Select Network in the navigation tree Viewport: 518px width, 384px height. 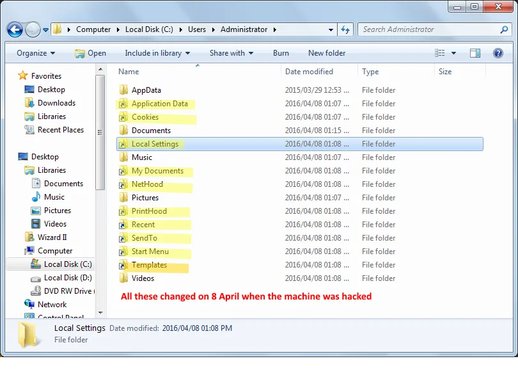click(x=45, y=304)
